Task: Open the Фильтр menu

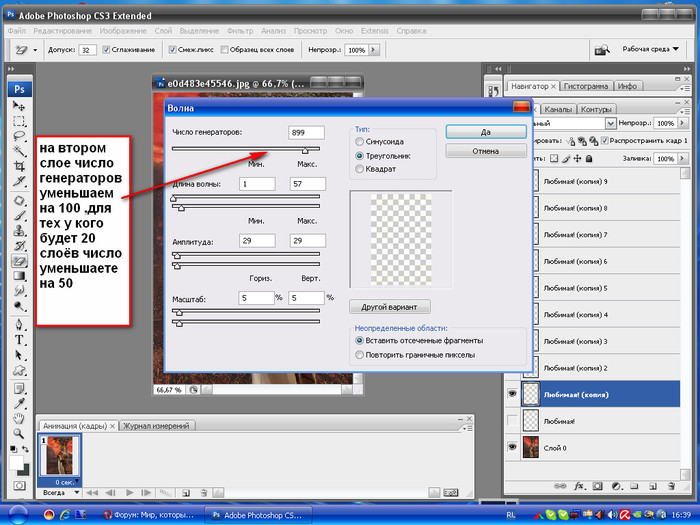Action: pyautogui.click(x=240, y=31)
